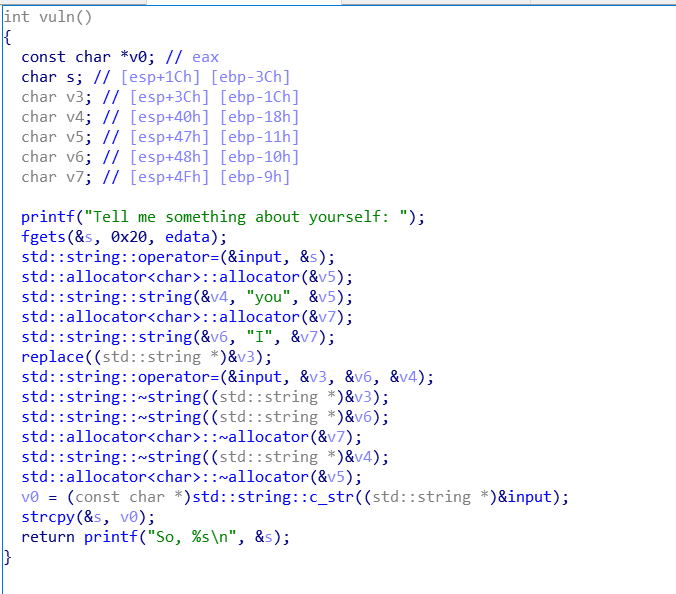Viewport: 676px width, 594px height.
Task: Click ~string destructor call for v3
Action: click(x=205, y=397)
